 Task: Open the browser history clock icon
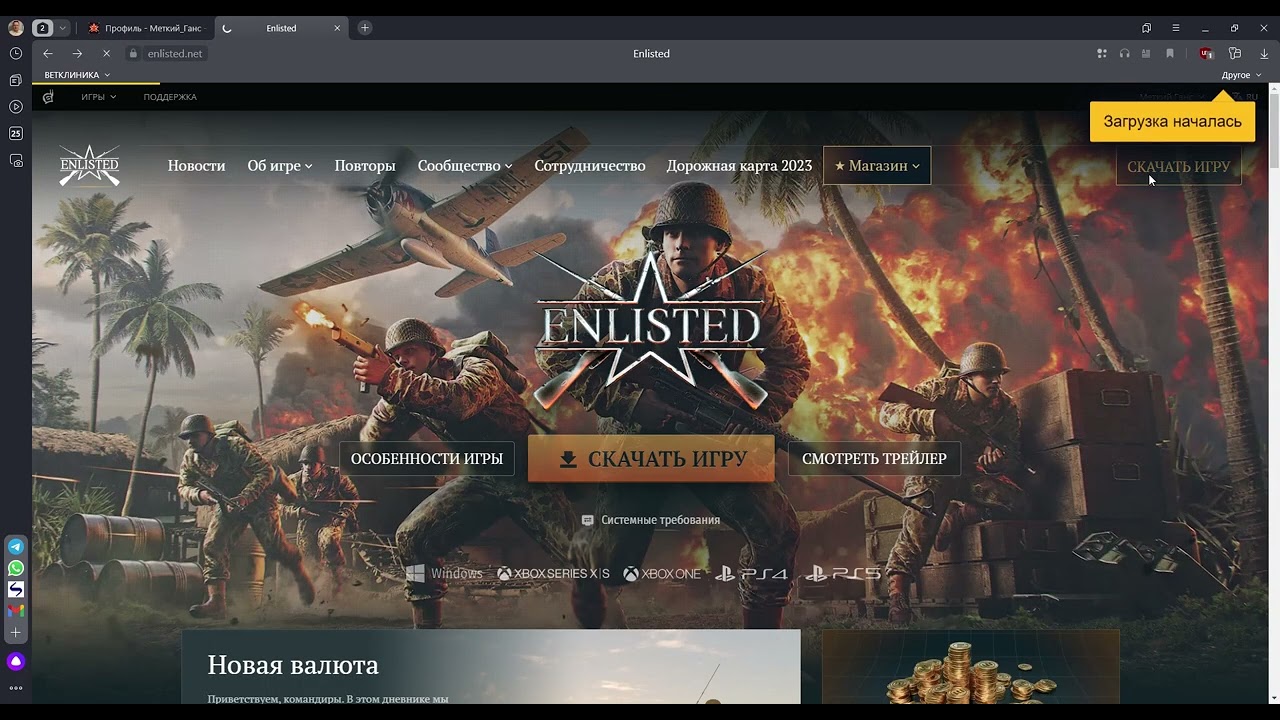pos(16,53)
